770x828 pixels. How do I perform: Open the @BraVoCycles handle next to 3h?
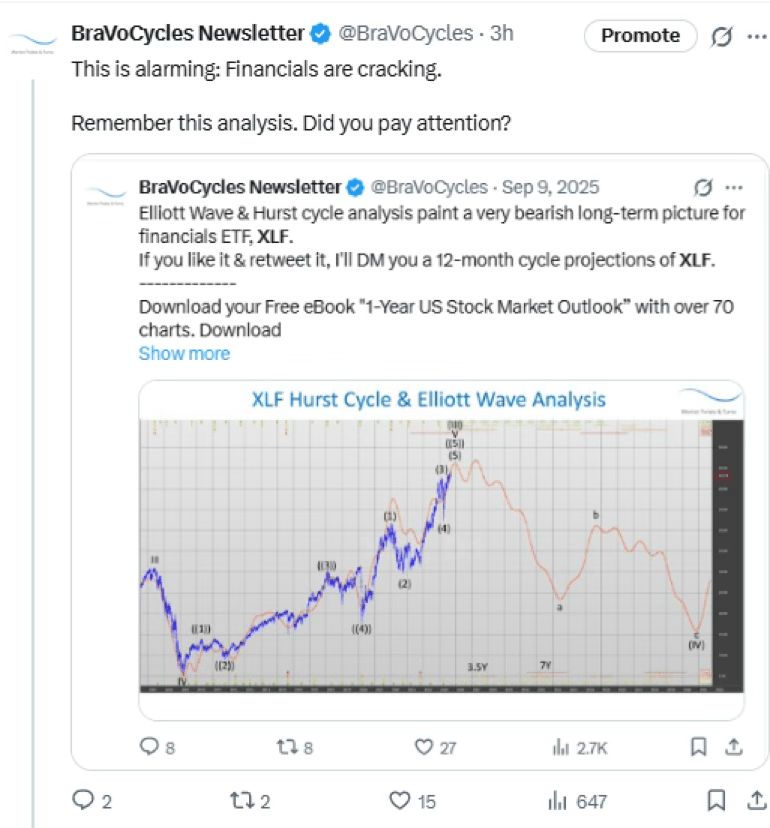[x=405, y=33]
